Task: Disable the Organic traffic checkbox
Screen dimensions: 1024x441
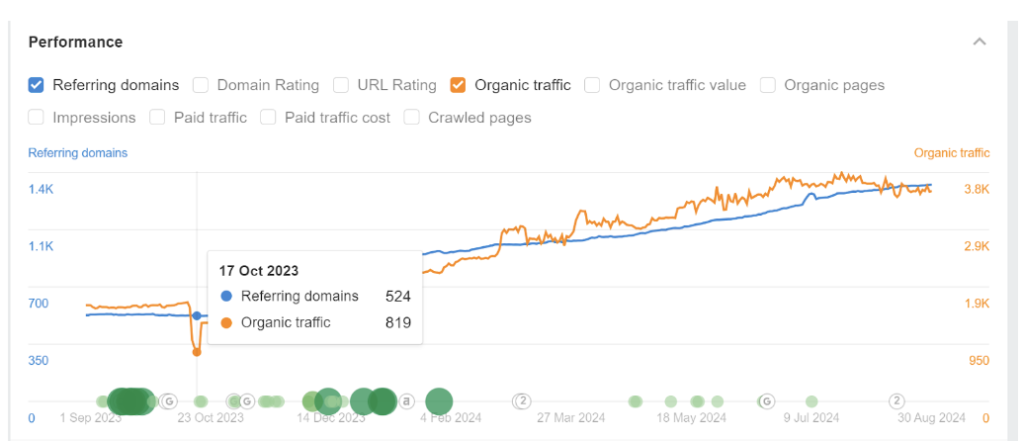Action: pos(458,85)
